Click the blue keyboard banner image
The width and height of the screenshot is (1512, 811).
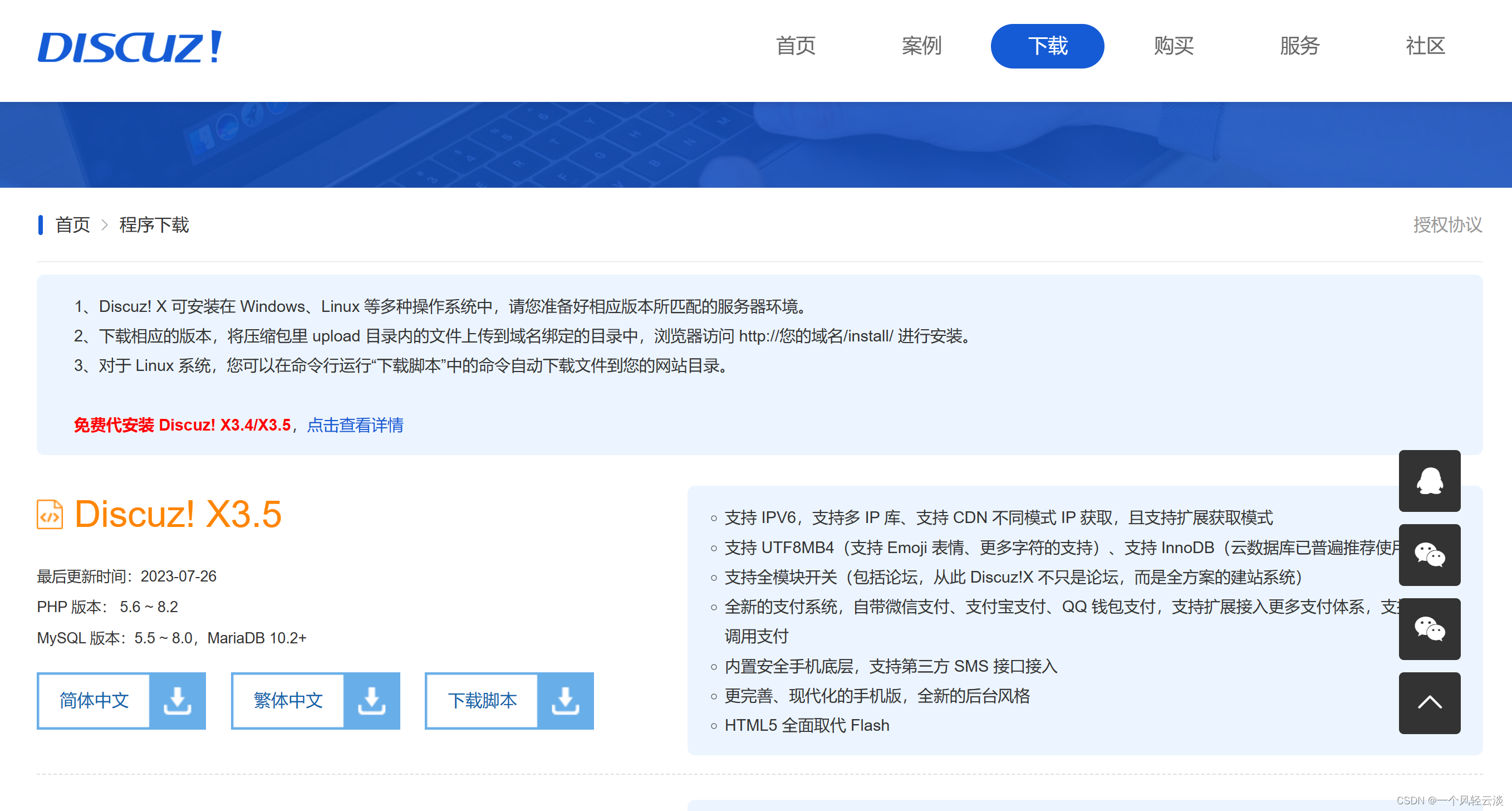point(756,145)
